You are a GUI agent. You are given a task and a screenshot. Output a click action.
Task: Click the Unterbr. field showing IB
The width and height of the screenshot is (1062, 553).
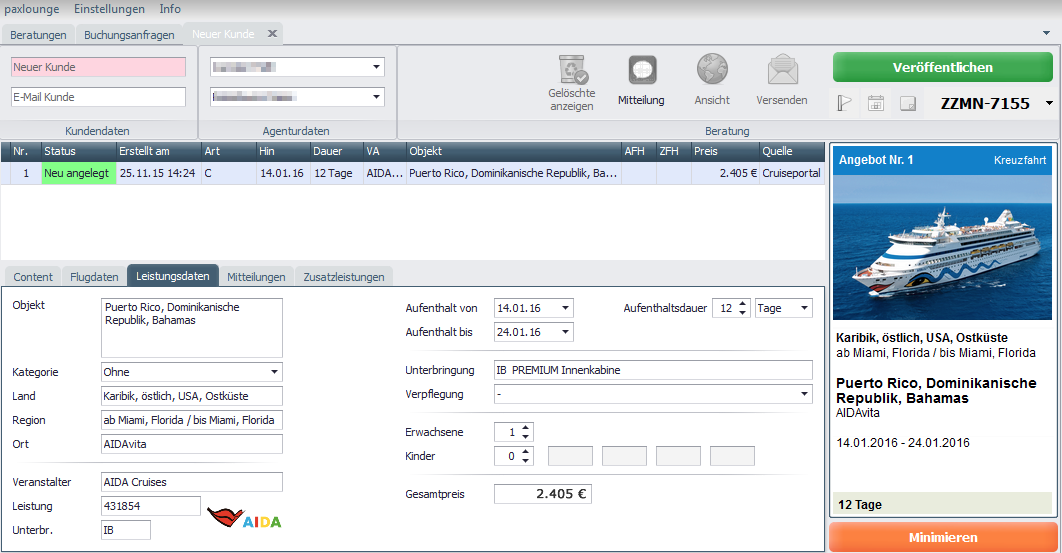coord(125,530)
